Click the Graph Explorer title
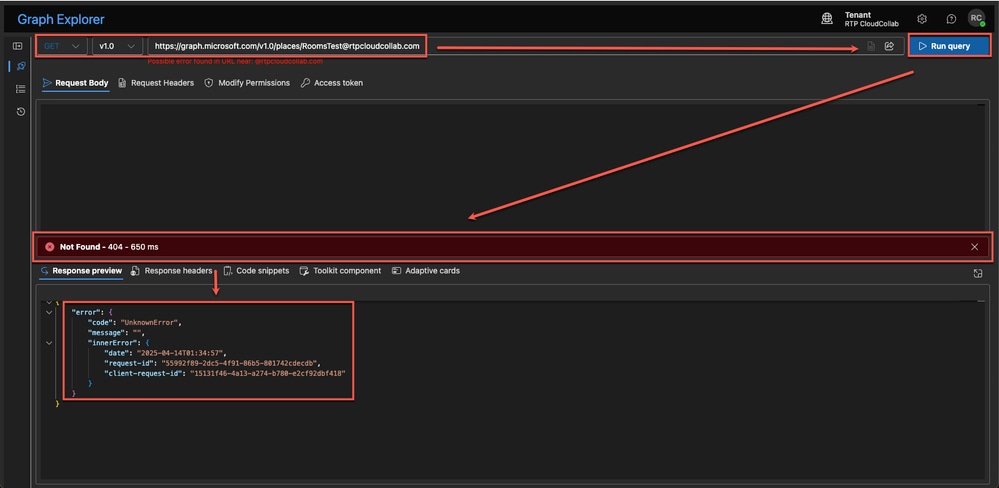 coord(61,20)
